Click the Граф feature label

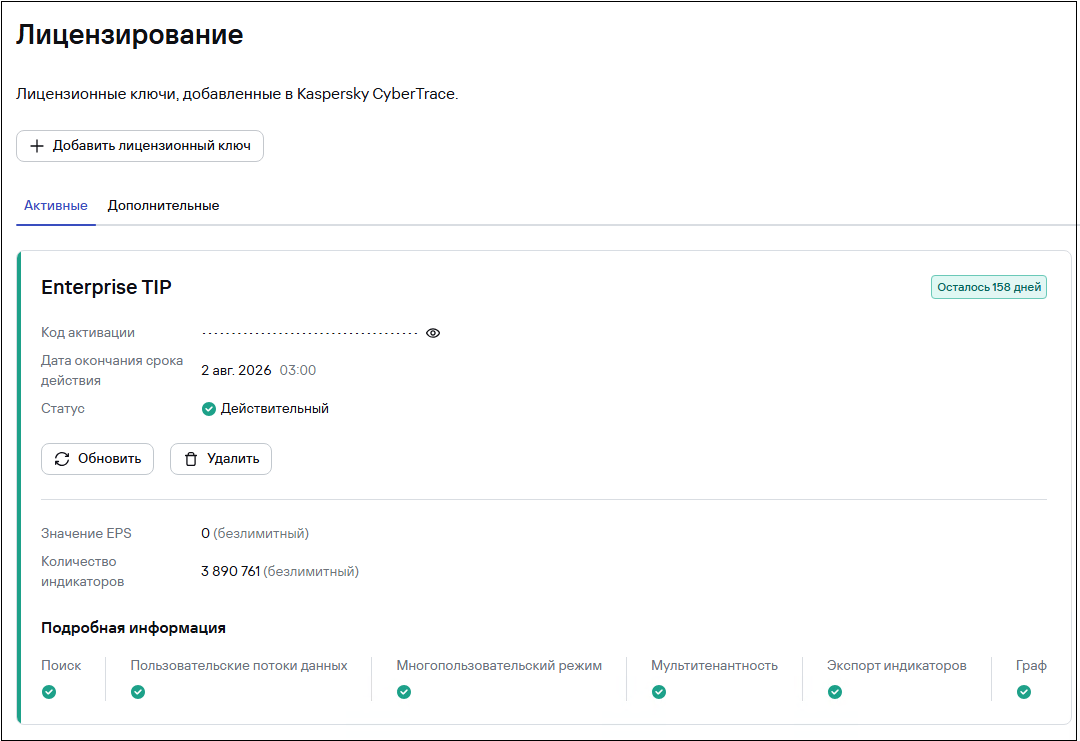(x=1031, y=666)
